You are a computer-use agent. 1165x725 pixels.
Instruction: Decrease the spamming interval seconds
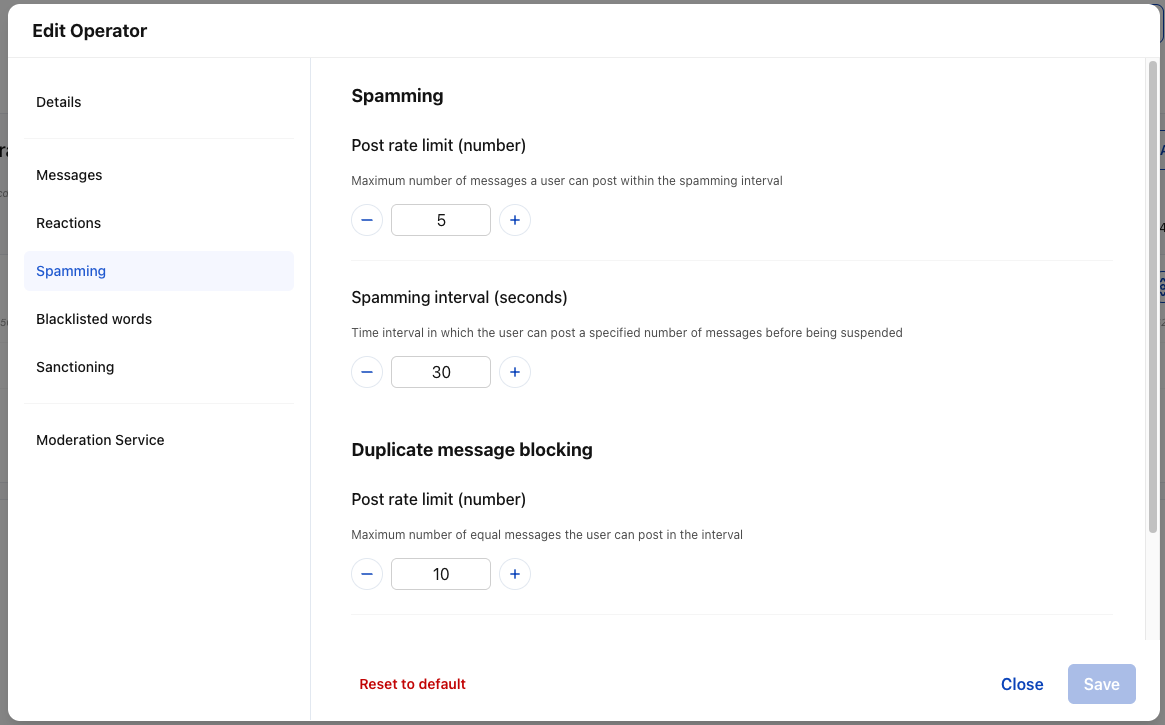pyautogui.click(x=367, y=372)
